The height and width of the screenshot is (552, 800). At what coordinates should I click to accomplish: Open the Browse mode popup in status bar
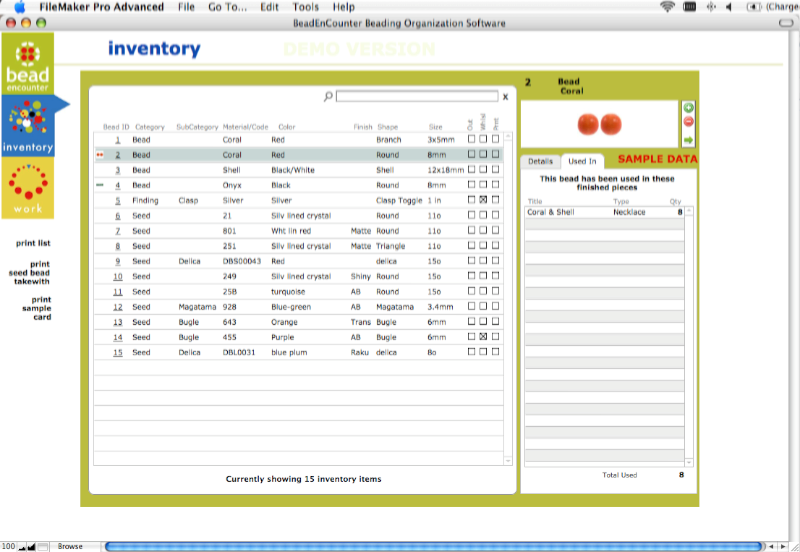coord(70,546)
